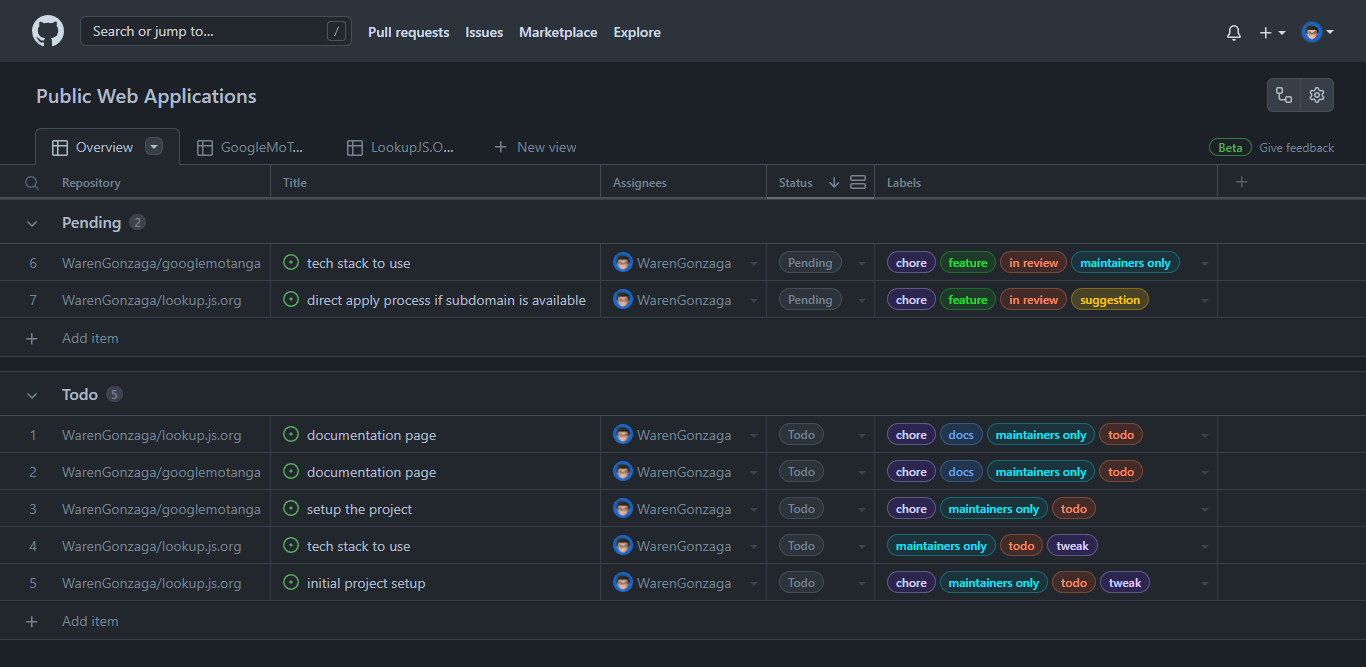Image resolution: width=1366 pixels, height=667 pixels.
Task: Click the Todo status pill in row 3
Action: point(801,509)
